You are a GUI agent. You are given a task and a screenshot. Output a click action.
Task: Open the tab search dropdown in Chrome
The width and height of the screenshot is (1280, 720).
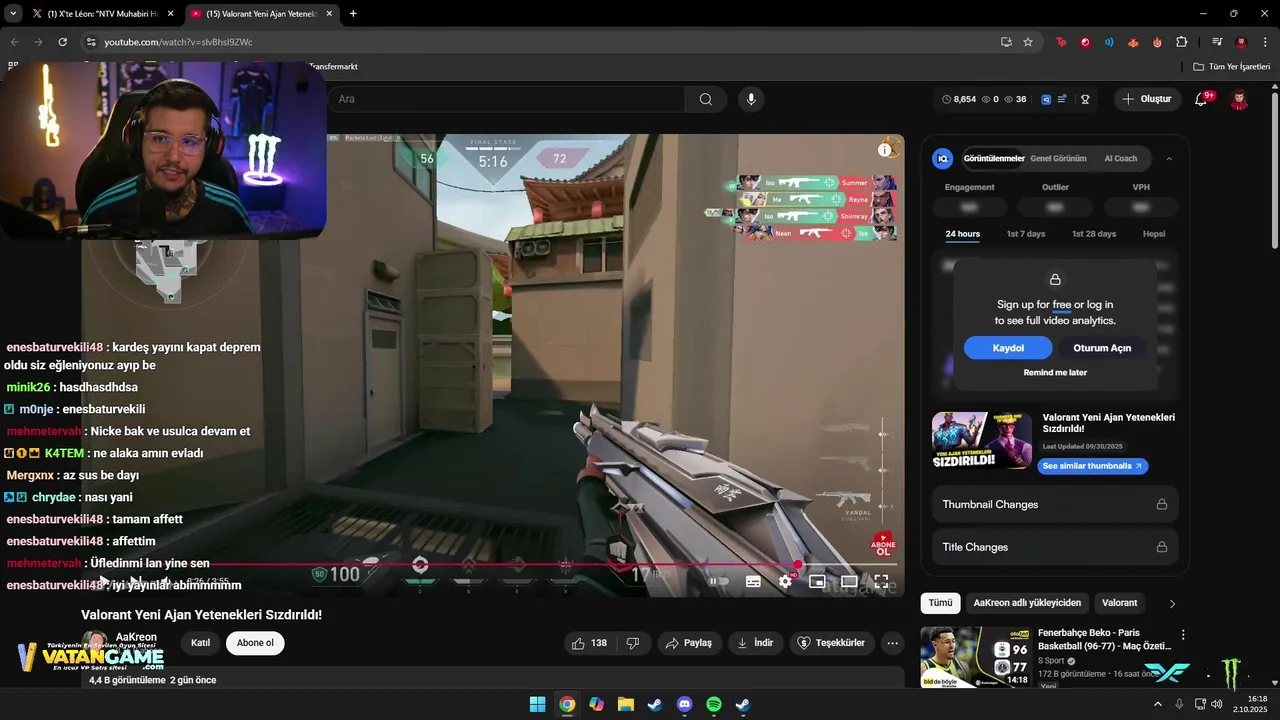pyautogui.click(x=13, y=14)
